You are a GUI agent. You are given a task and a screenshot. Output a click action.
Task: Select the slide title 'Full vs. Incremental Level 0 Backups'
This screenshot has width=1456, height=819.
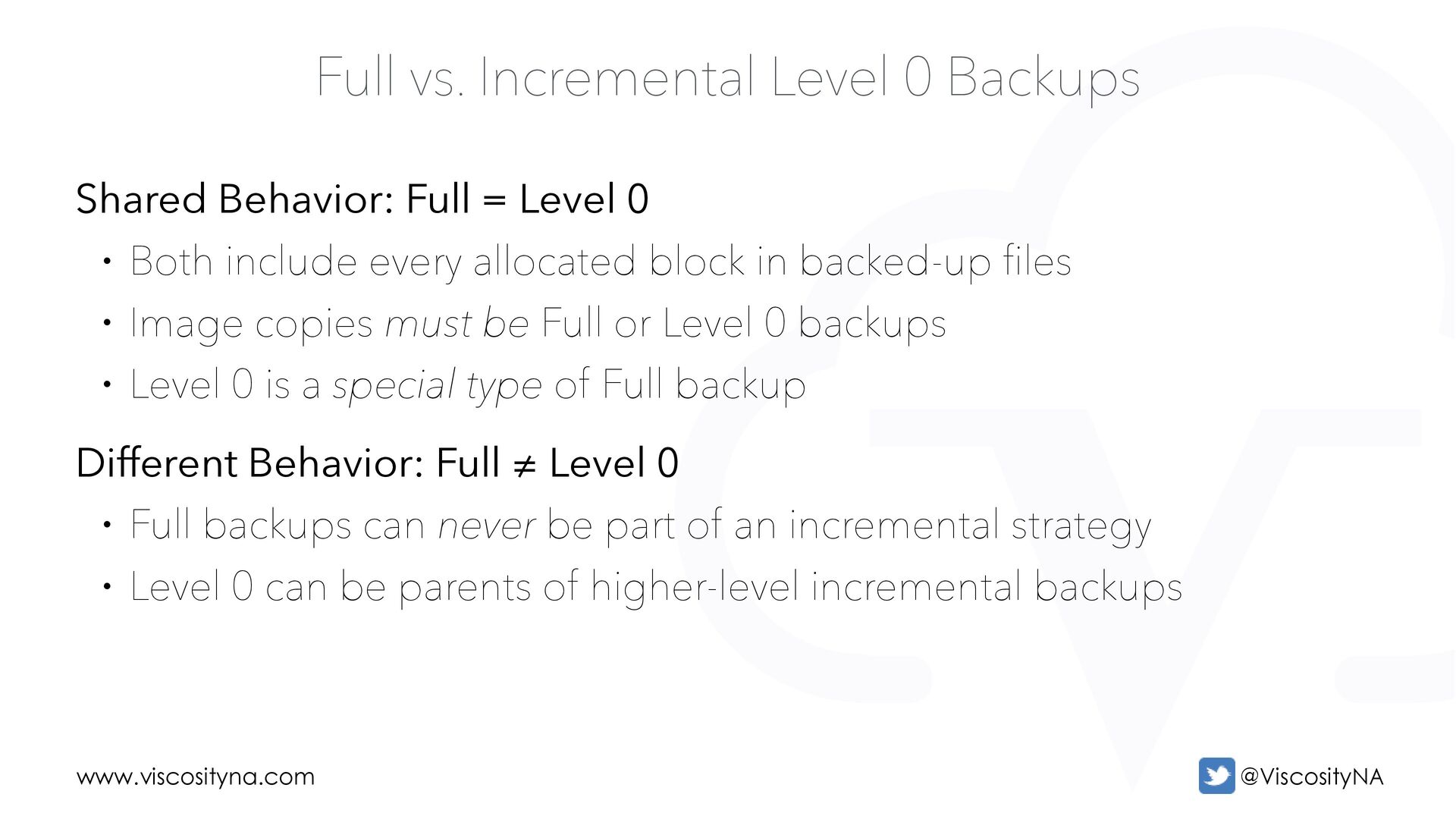727,77
